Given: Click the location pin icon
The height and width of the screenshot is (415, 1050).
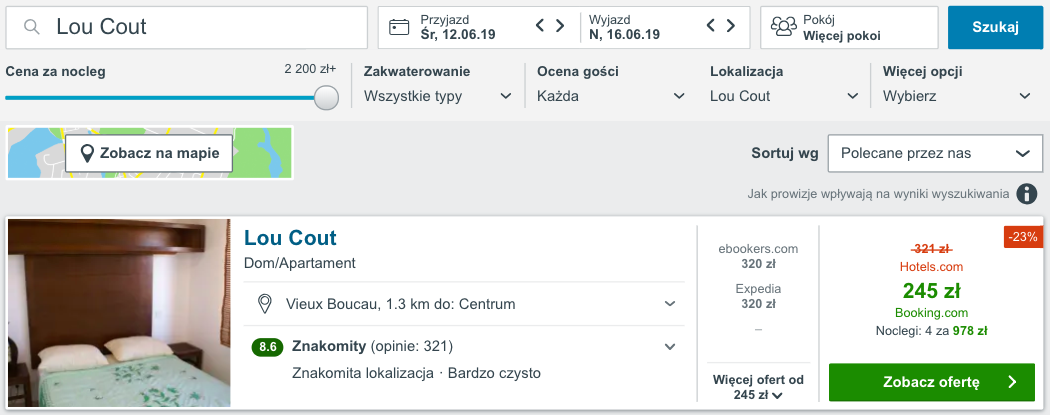Looking at the screenshot, I should coord(265,303).
